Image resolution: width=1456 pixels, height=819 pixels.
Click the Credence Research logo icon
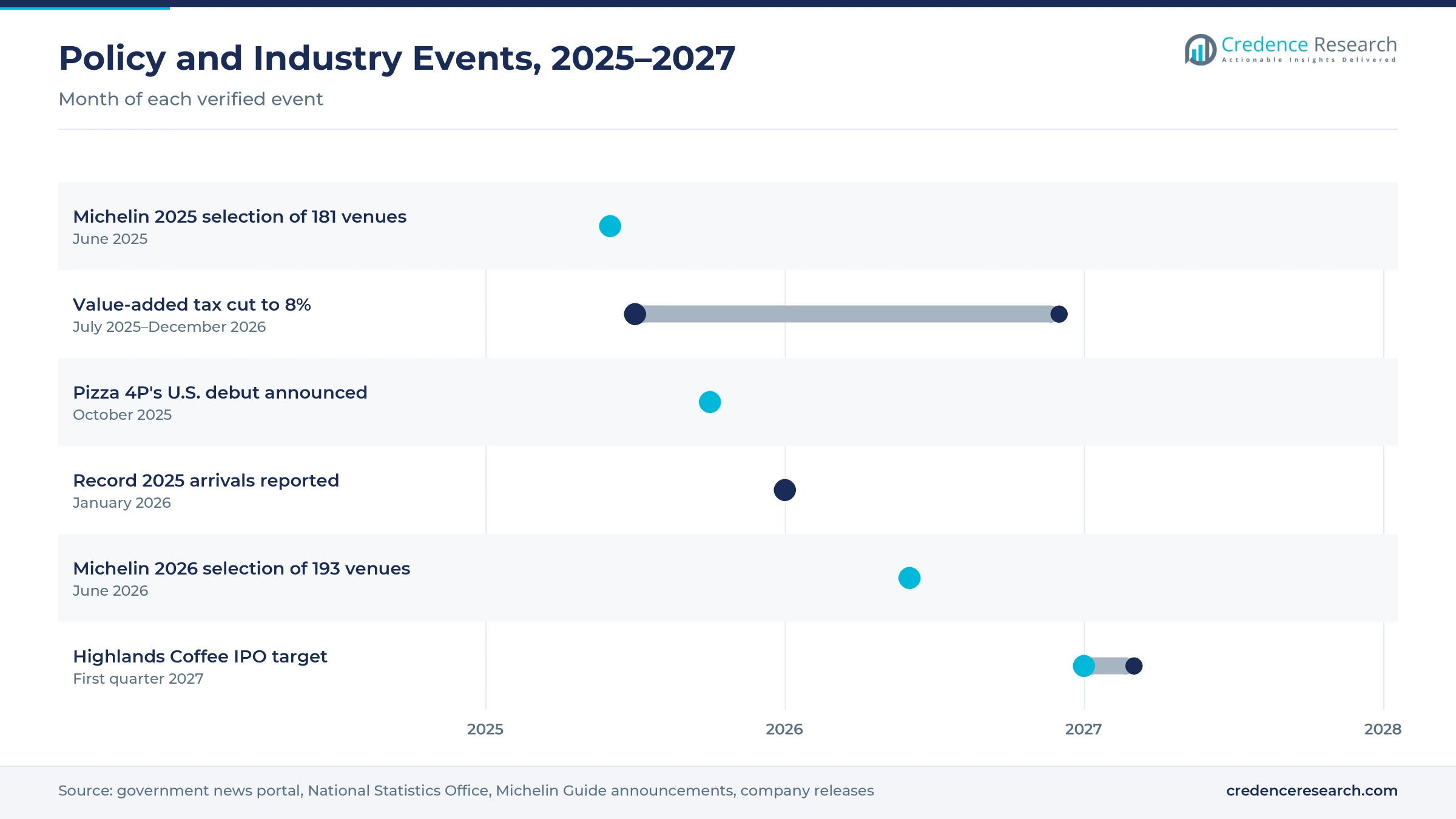point(1201,50)
